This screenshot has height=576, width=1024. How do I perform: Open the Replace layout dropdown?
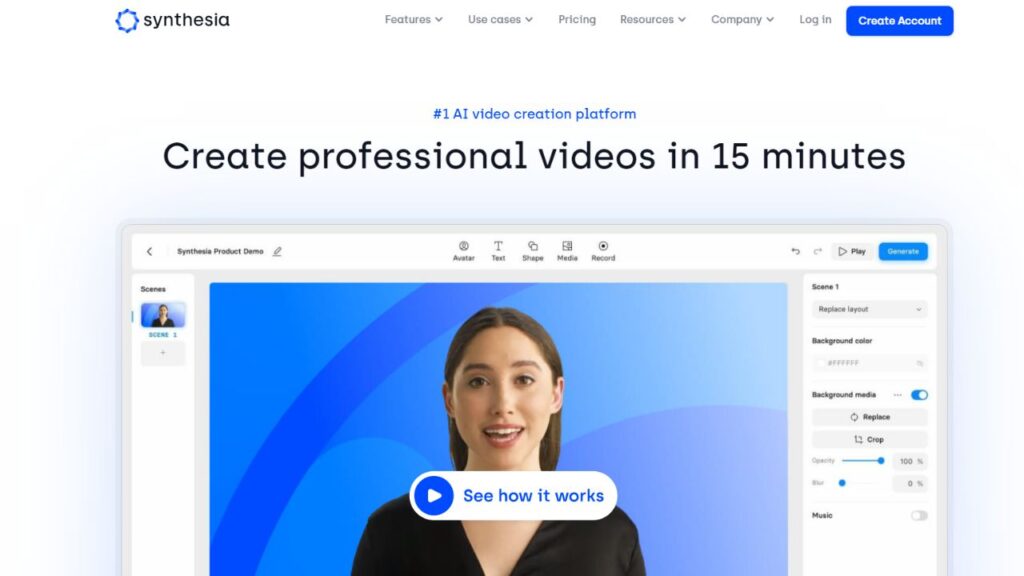tap(869, 310)
